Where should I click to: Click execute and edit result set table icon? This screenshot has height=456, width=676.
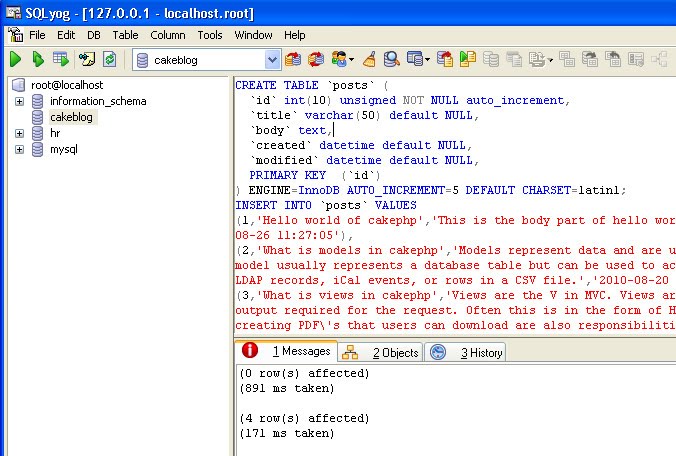click(x=61, y=59)
